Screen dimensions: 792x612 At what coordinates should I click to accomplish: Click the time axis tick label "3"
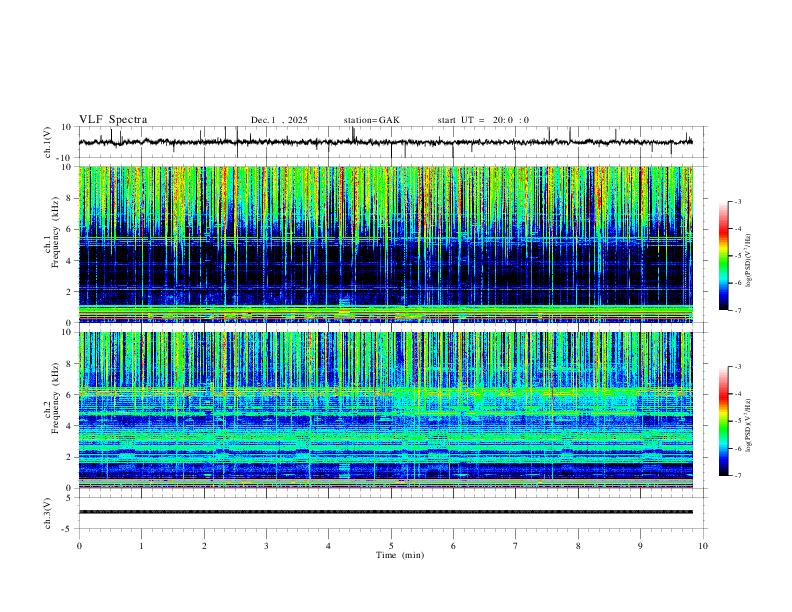(266, 546)
